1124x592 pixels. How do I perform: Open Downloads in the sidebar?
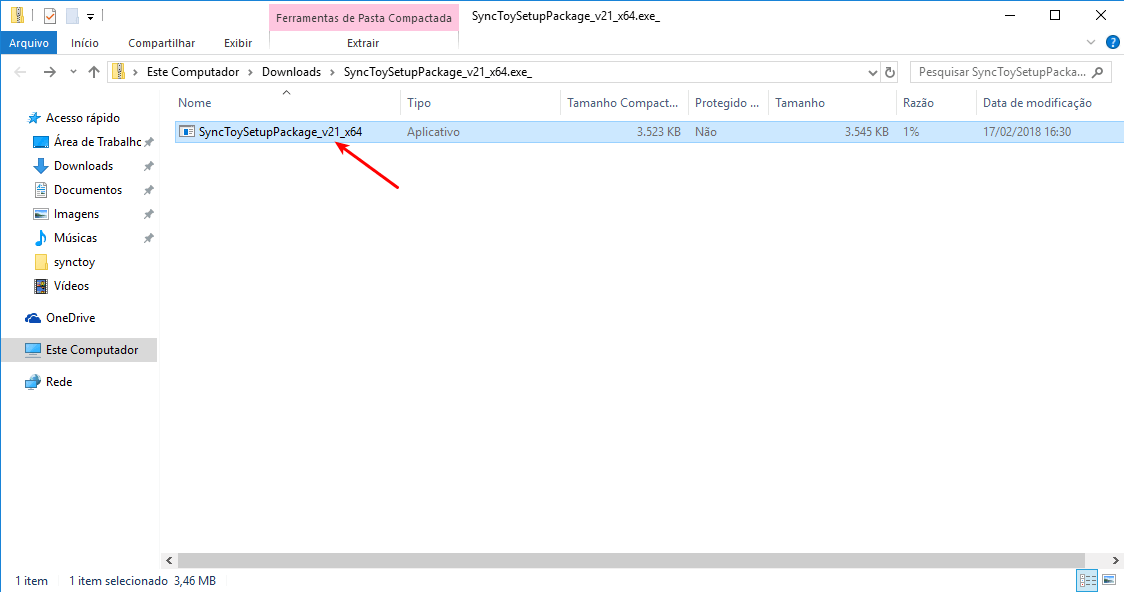point(83,166)
